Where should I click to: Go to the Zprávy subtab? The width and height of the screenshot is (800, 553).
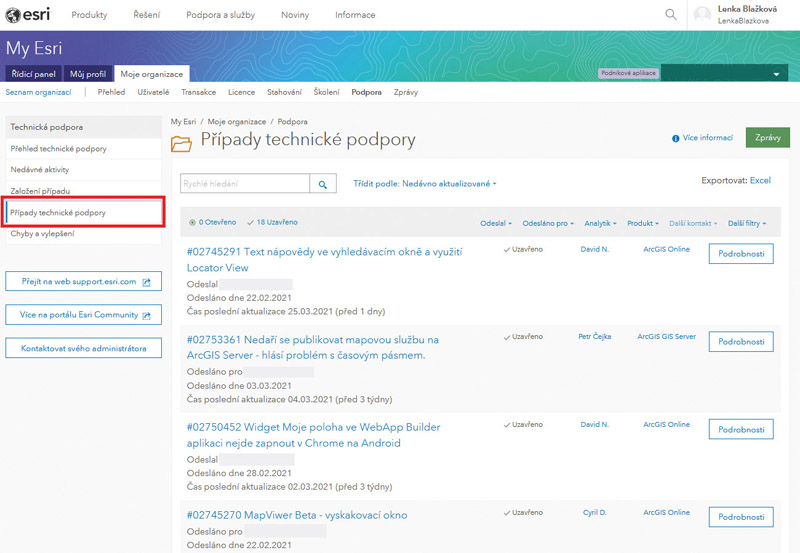406,92
